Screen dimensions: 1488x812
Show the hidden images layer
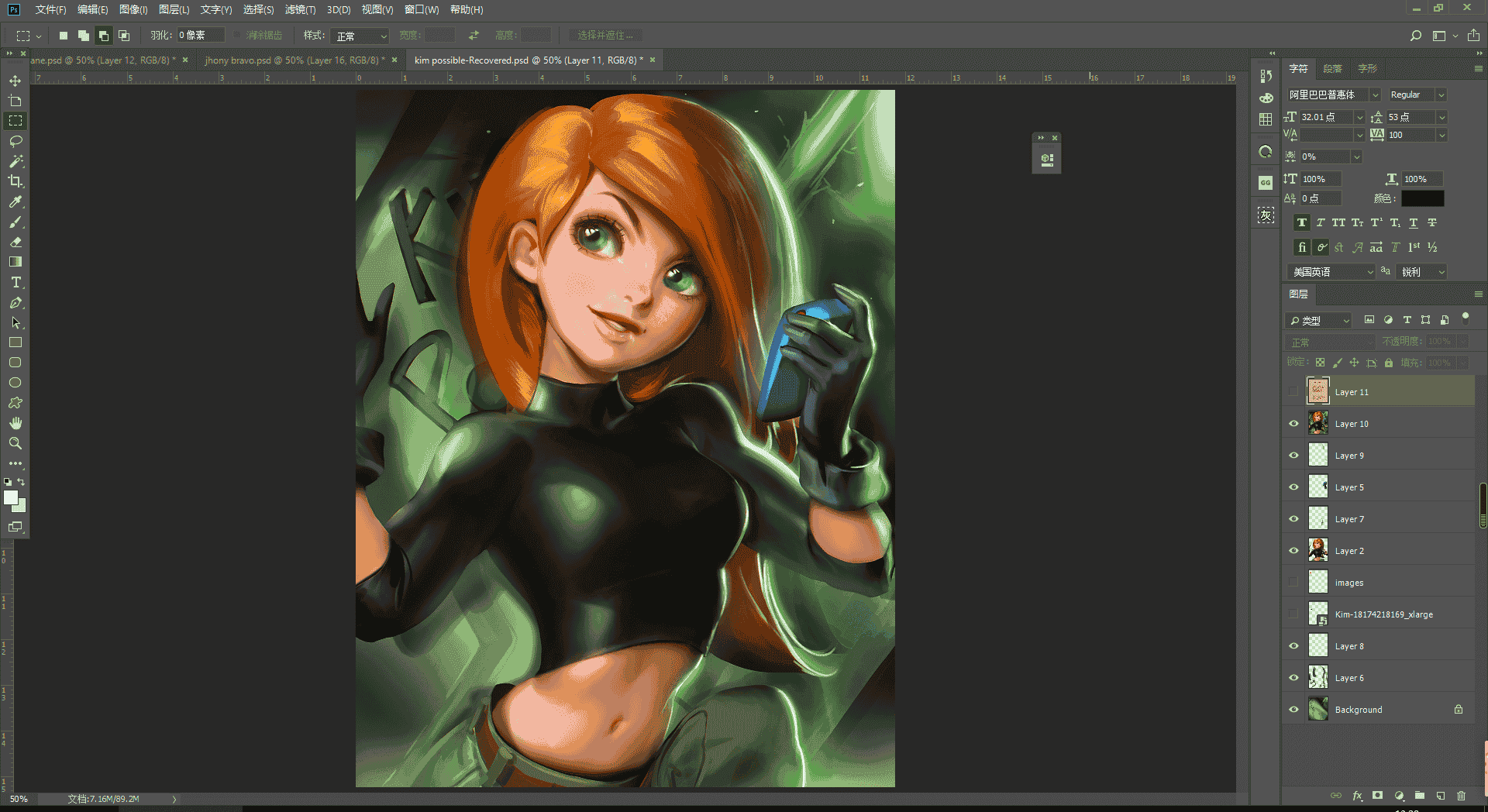(x=1293, y=583)
